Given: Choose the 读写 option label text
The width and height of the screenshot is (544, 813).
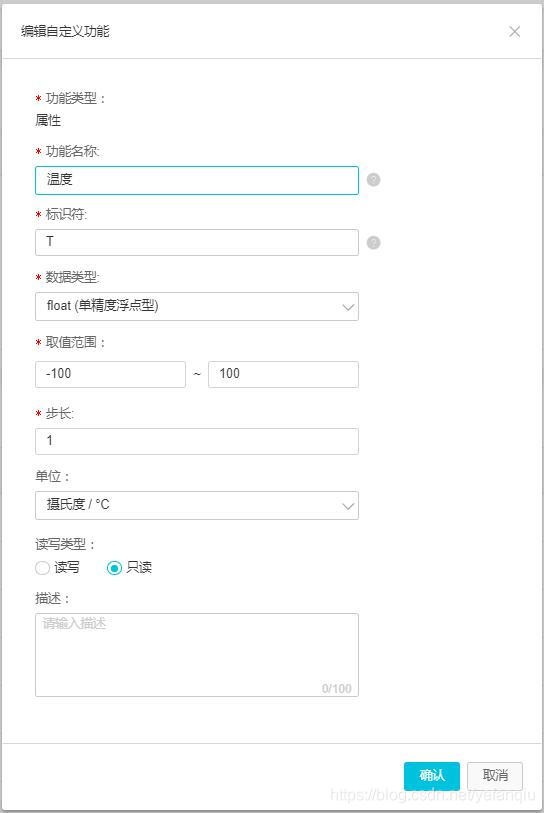Looking at the screenshot, I should (67, 568).
